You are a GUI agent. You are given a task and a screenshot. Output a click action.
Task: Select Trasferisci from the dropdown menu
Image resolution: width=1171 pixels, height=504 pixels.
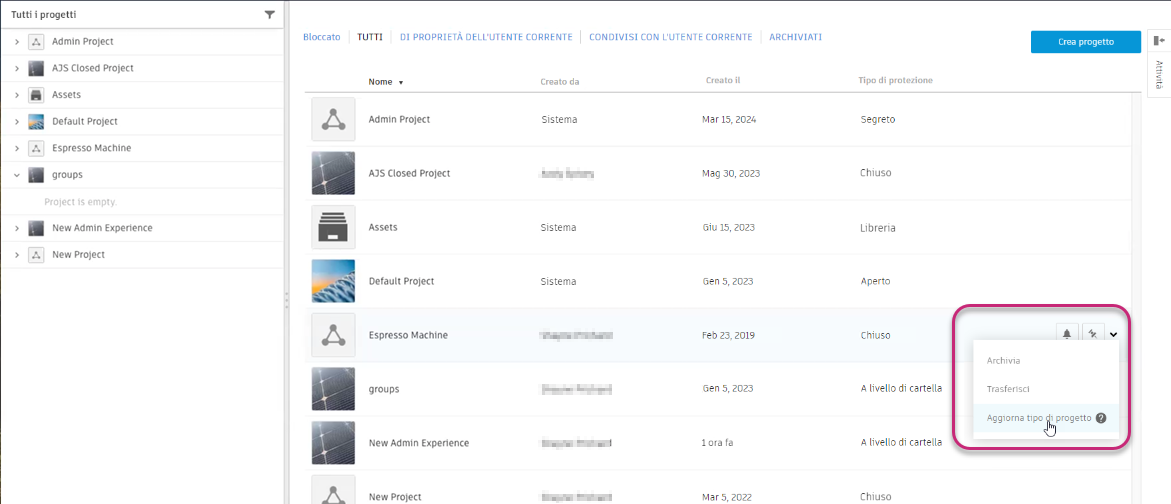click(x=1008, y=389)
